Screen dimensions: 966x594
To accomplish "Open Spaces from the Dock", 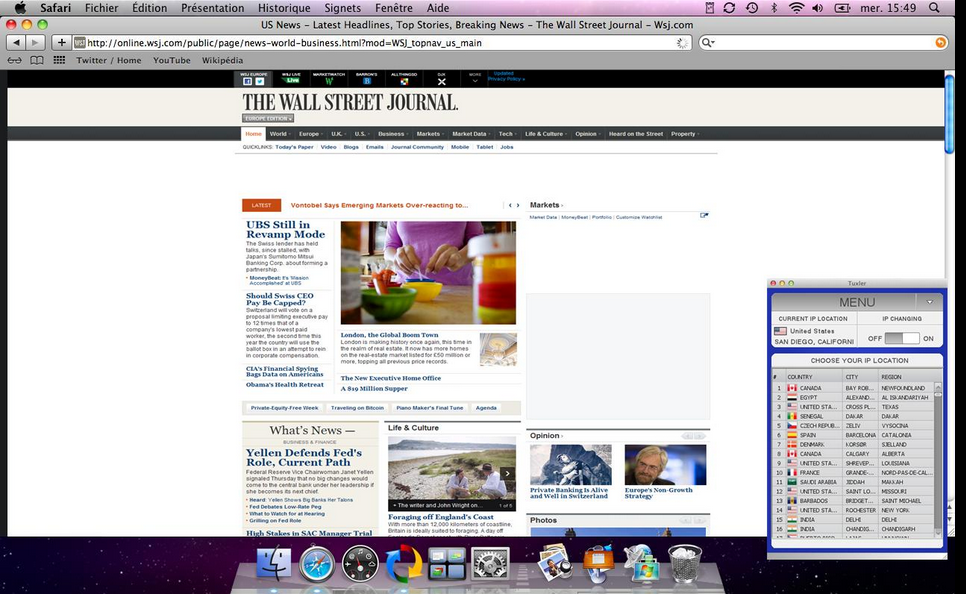I will [x=447, y=563].
